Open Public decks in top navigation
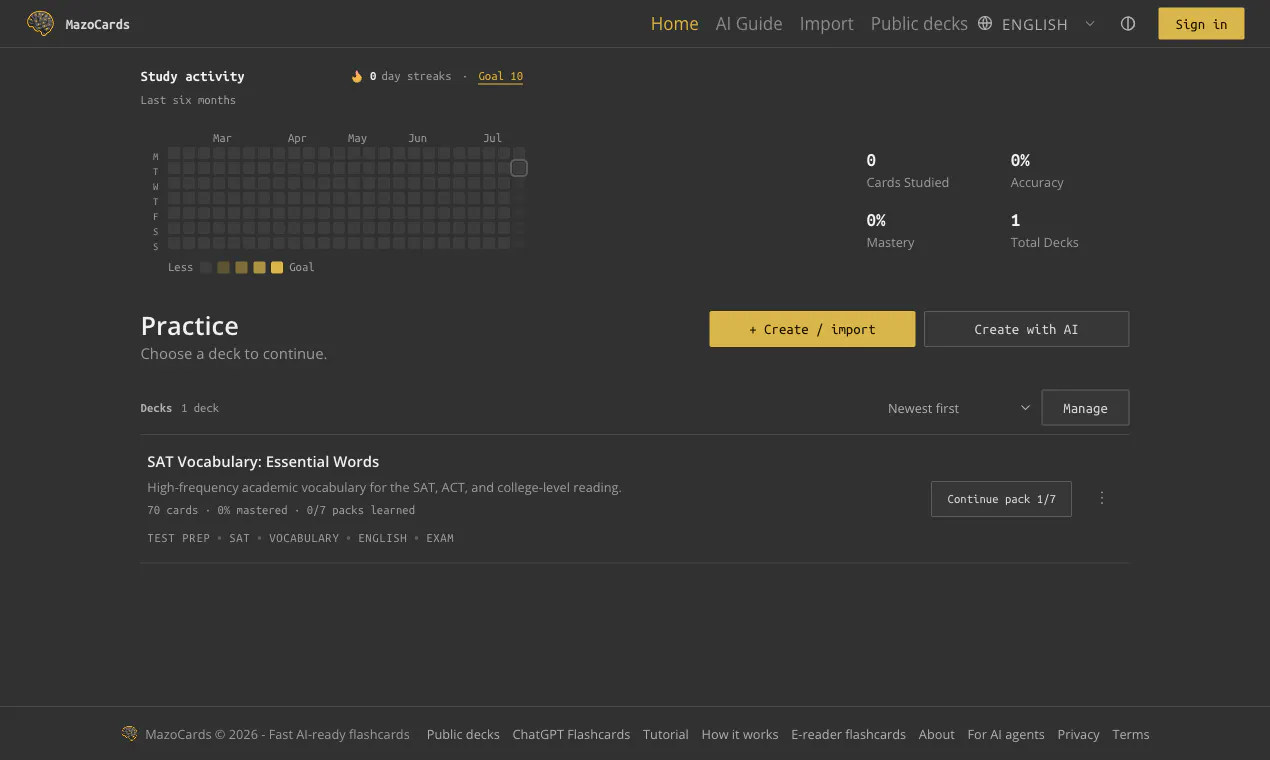 pos(919,24)
